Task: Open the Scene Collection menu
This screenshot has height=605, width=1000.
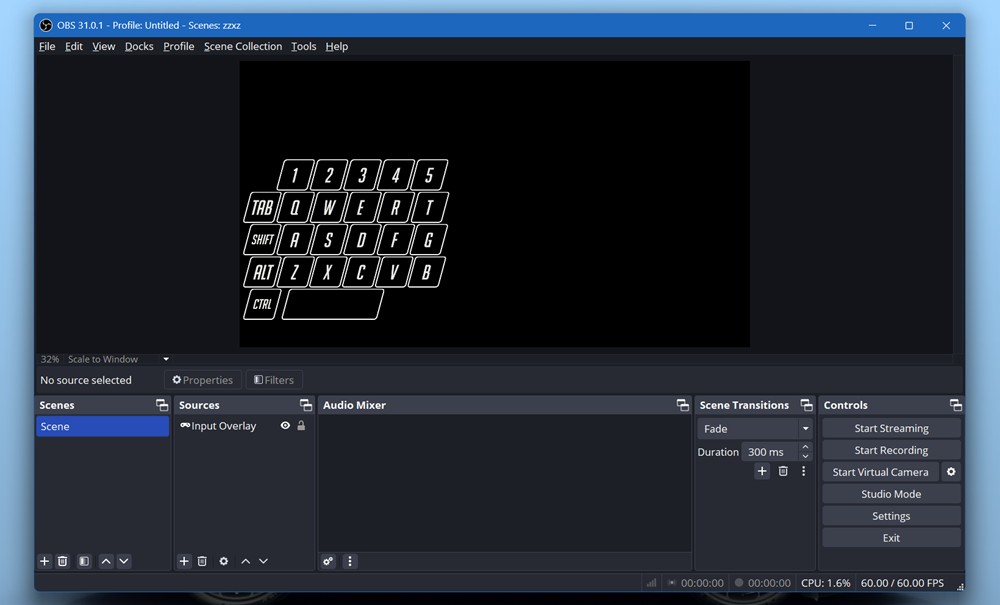Action: [243, 46]
